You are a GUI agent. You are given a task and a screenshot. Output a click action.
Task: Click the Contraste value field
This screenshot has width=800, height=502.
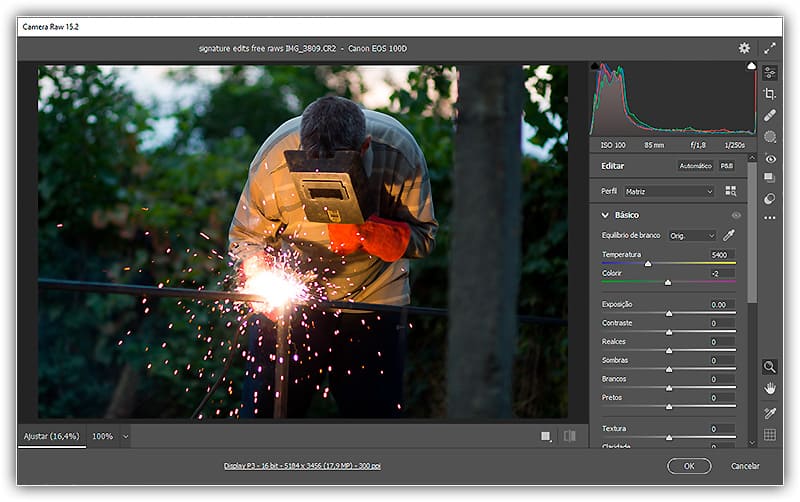[721, 323]
